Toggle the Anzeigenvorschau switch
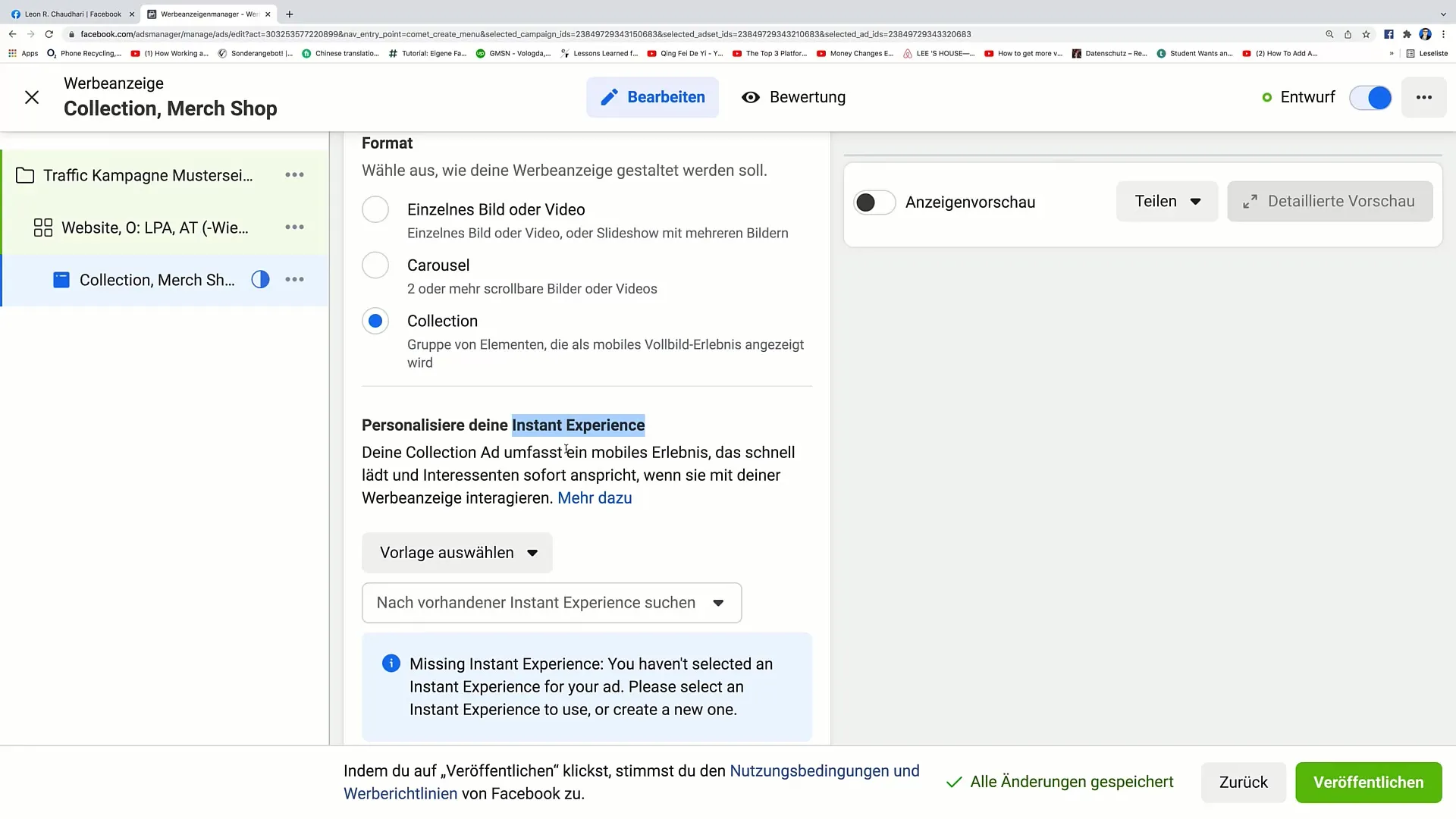 [x=874, y=202]
